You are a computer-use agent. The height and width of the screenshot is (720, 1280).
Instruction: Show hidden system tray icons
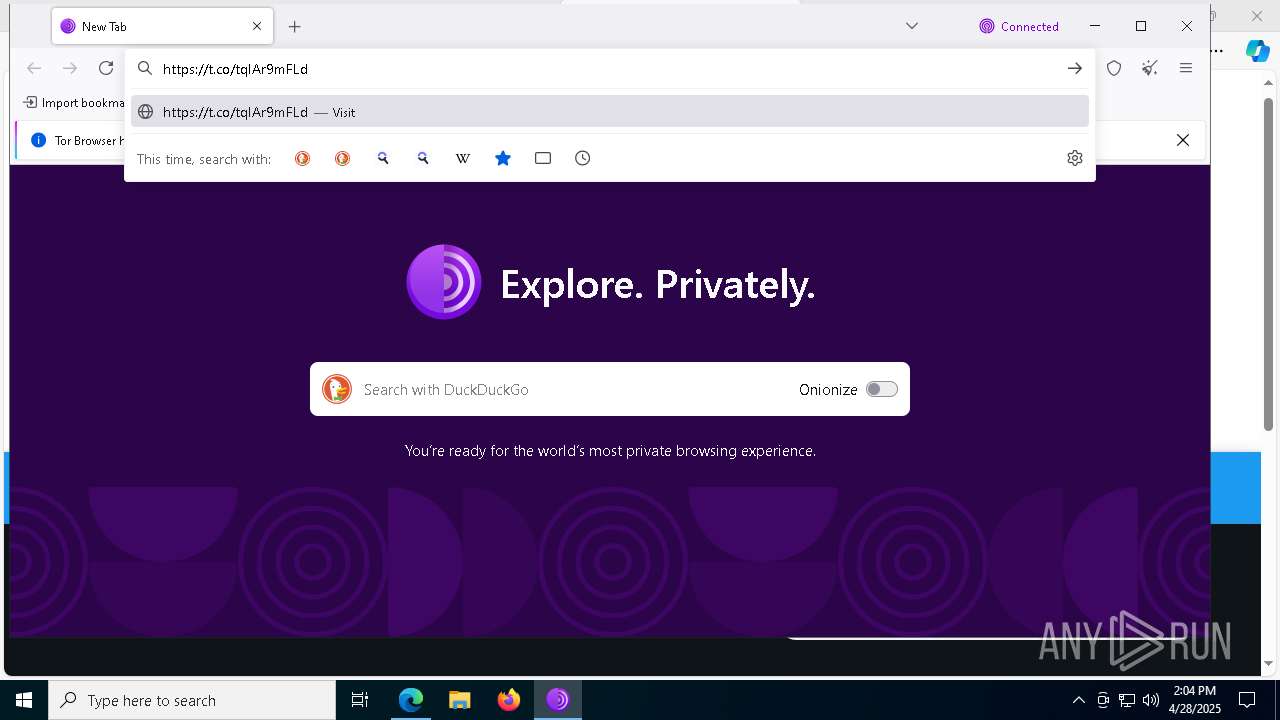(1078, 700)
